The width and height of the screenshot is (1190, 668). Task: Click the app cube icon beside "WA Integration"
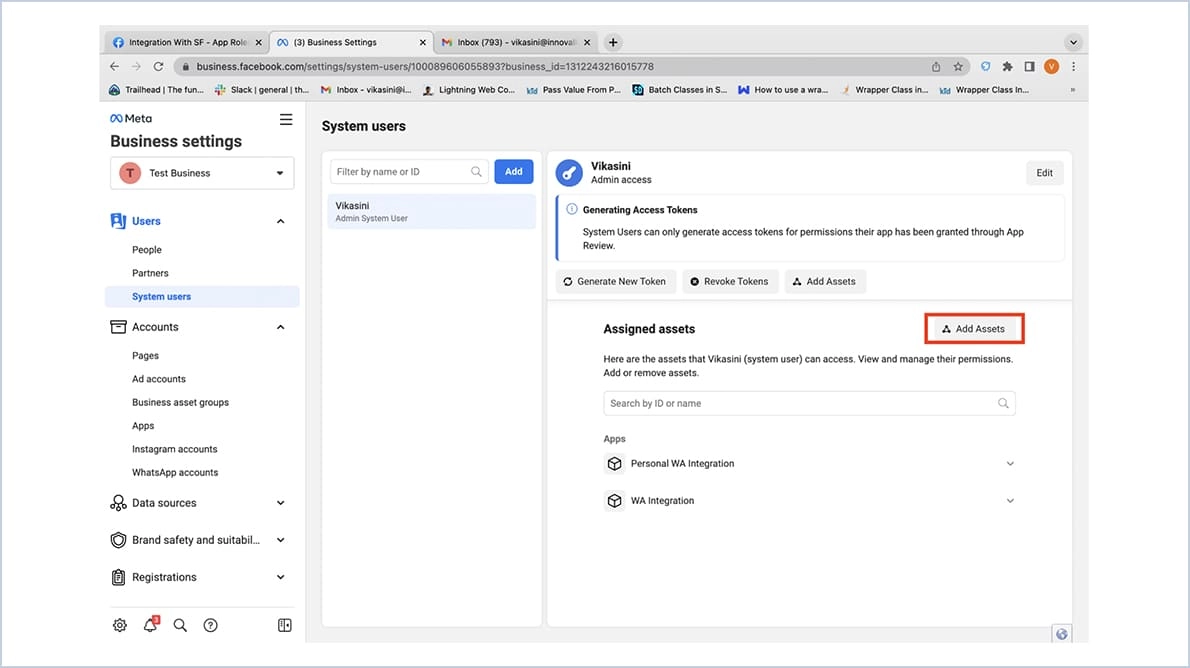614,500
